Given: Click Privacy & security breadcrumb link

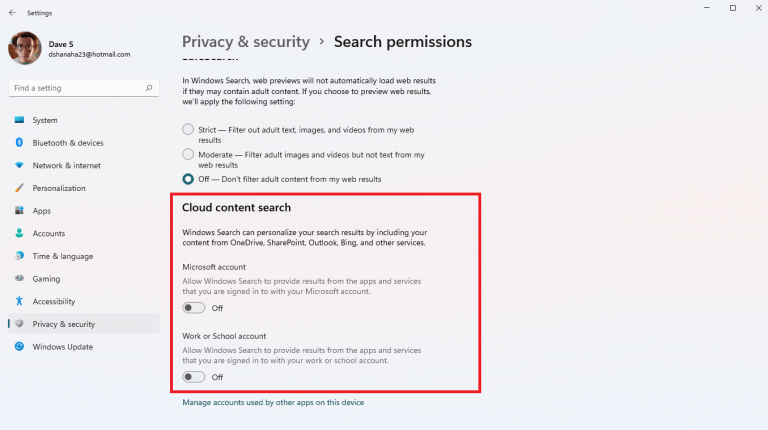Looking at the screenshot, I should coord(243,42).
